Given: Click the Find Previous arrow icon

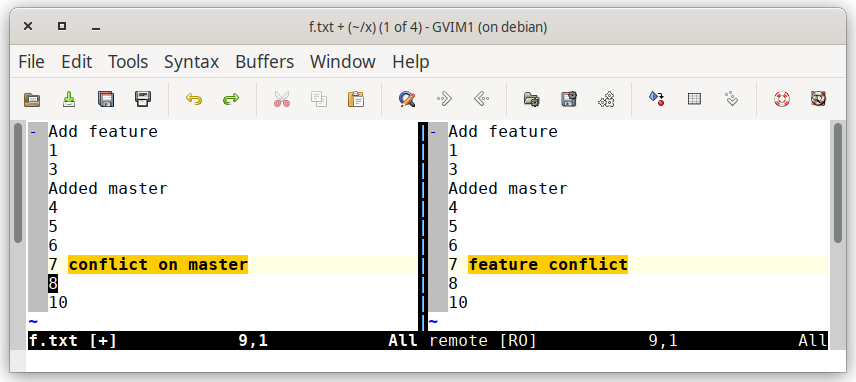Looking at the screenshot, I should 481,99.
